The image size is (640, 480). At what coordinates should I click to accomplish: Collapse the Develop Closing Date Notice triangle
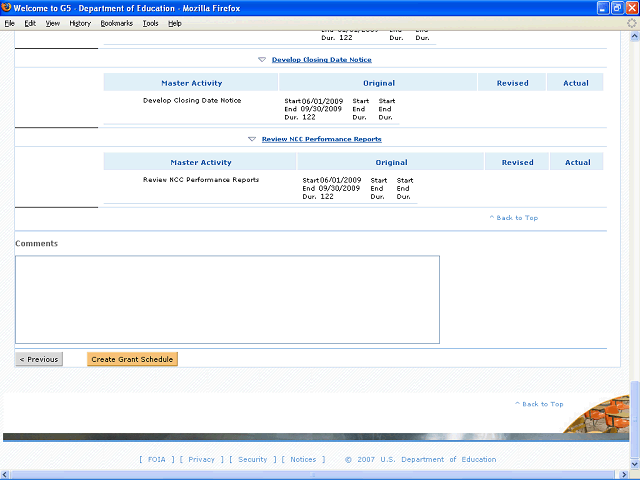[x=262, y=60]
